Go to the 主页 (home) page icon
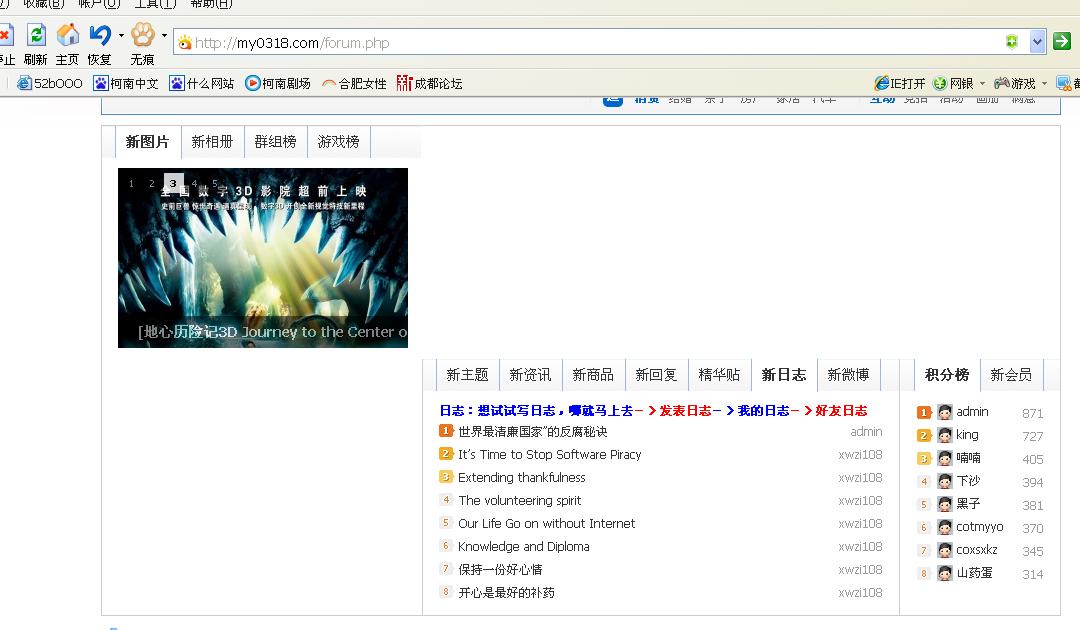This screenshot has height=630, width=1080. point(68,34)
